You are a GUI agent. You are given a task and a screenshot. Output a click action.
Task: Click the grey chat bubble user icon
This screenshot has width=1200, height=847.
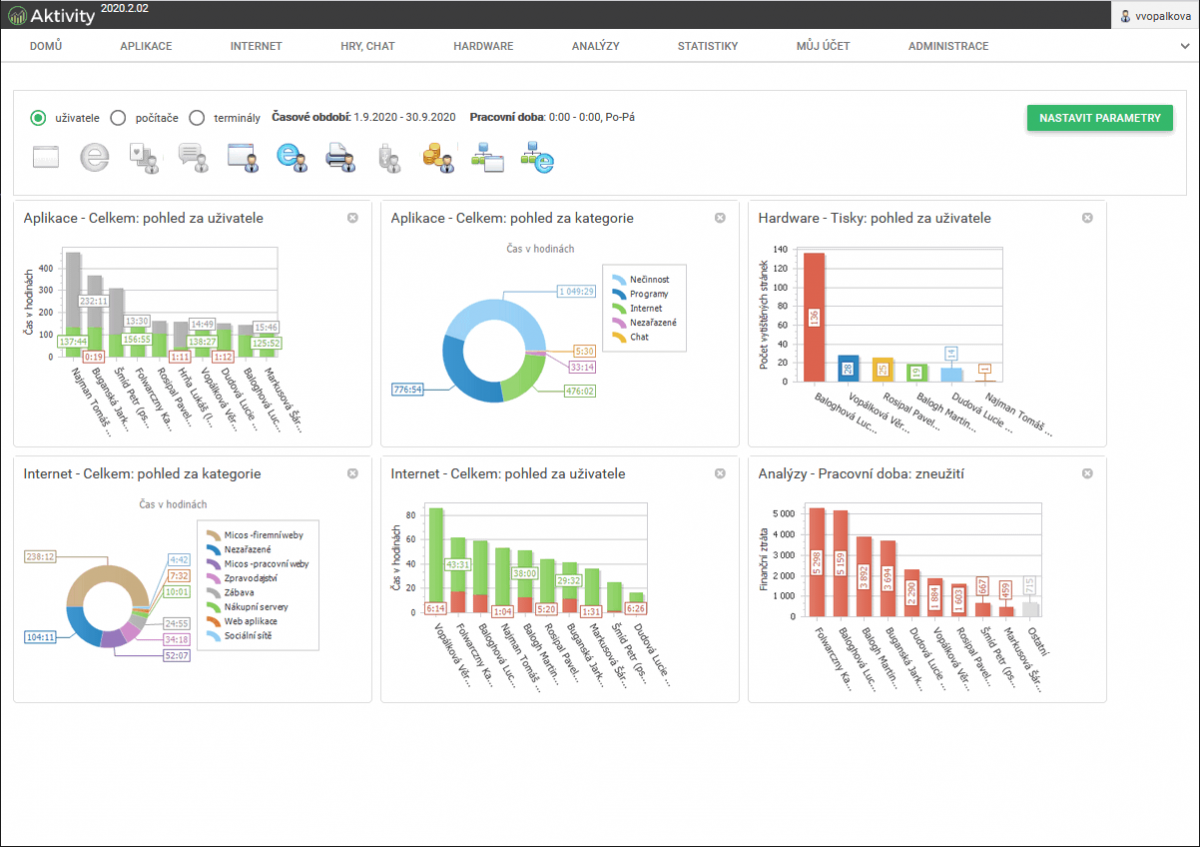(x=193, y=157)
